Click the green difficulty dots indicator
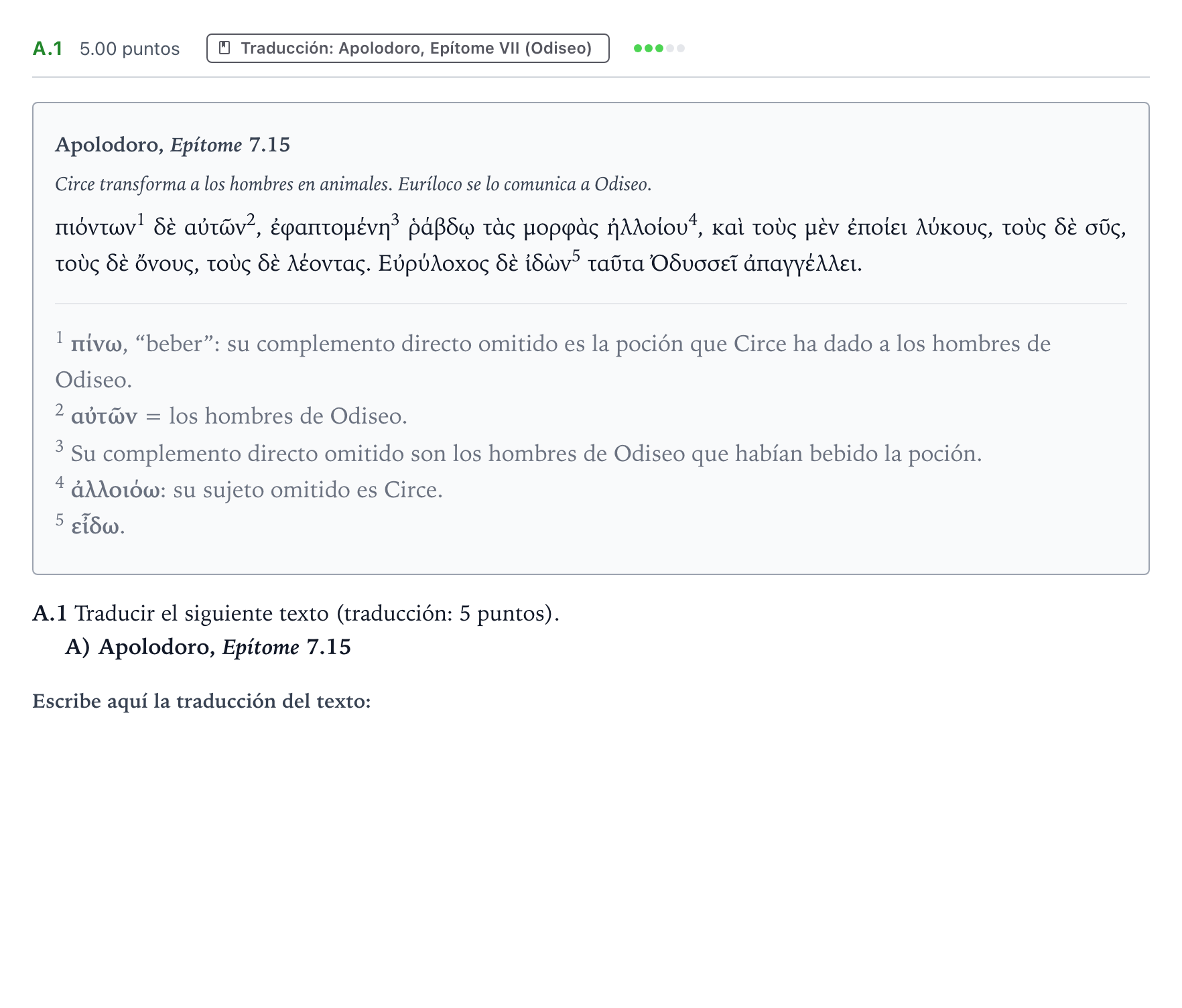The image size is (1182, 1008). coord(659,48)
